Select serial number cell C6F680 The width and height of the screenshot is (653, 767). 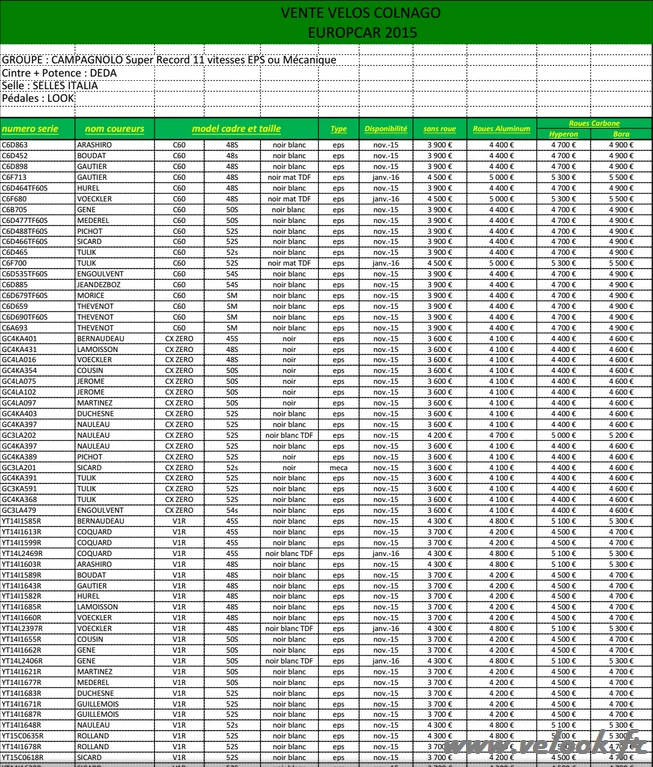(14, 199)
